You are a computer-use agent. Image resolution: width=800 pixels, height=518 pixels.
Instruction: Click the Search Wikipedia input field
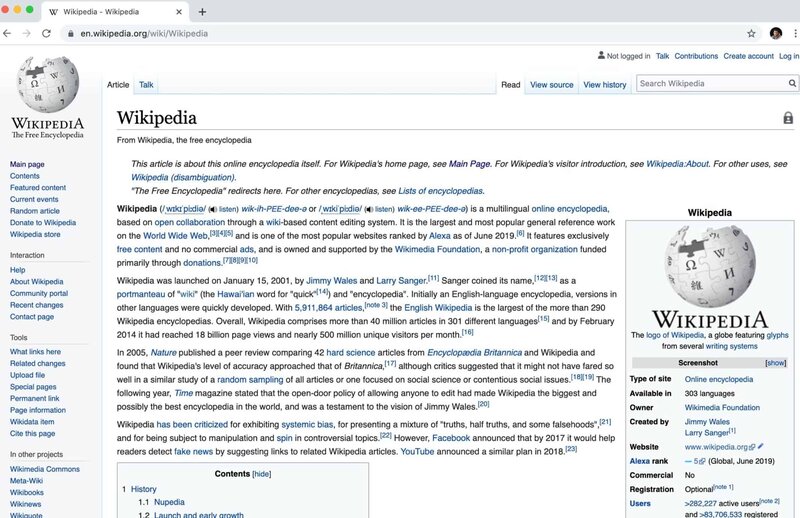coord(711,83)
